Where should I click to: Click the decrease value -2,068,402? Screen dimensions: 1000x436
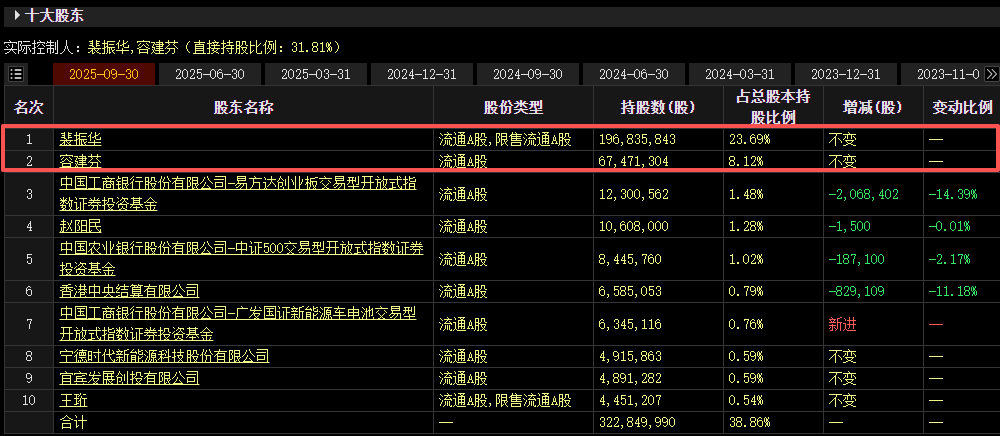pyautogui.click(x=864, y=194)
